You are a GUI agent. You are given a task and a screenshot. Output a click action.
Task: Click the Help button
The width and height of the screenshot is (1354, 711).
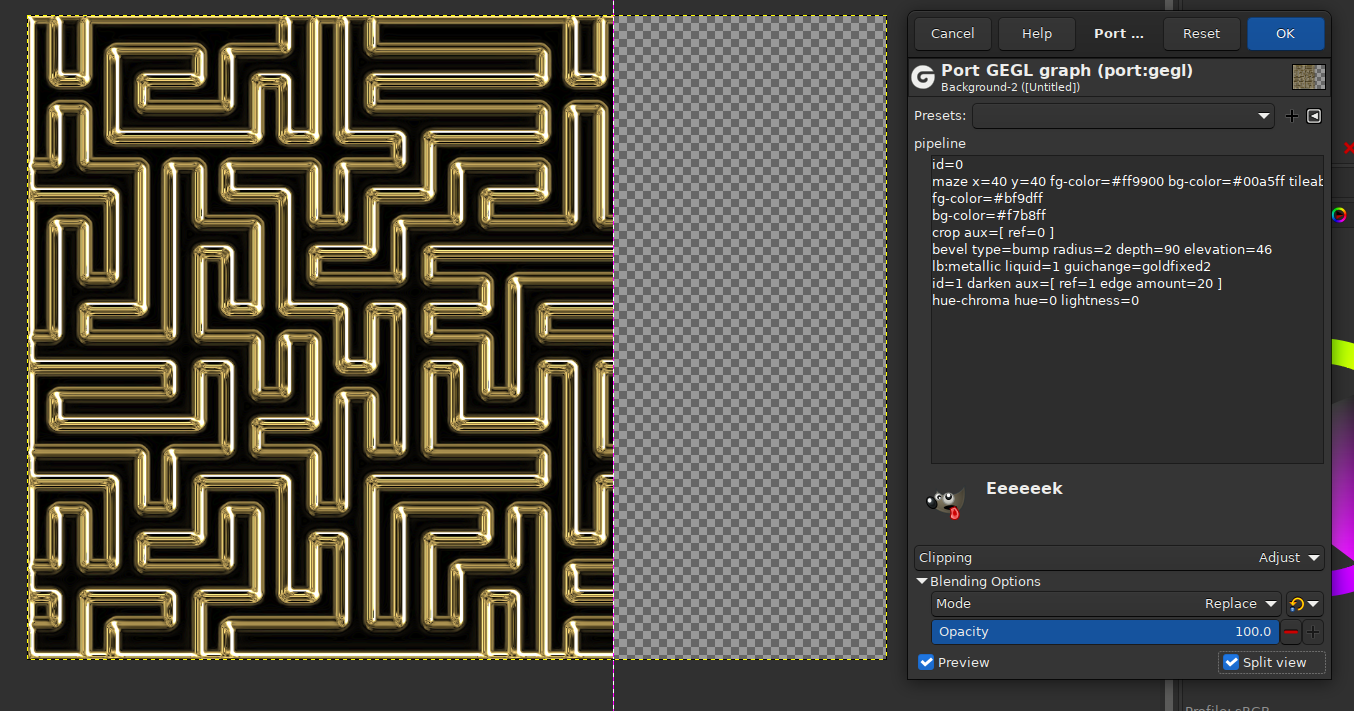pyautogui.click(x=1037, y=34)
